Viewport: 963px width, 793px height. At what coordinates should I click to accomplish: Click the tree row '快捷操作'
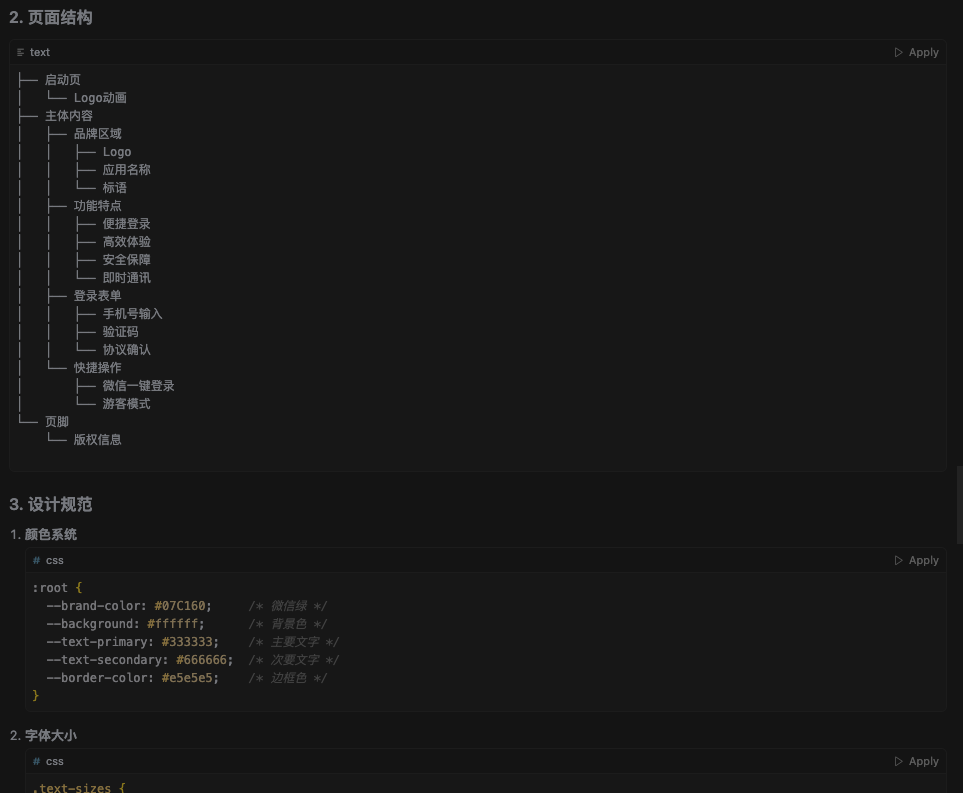tap(98, 367)
